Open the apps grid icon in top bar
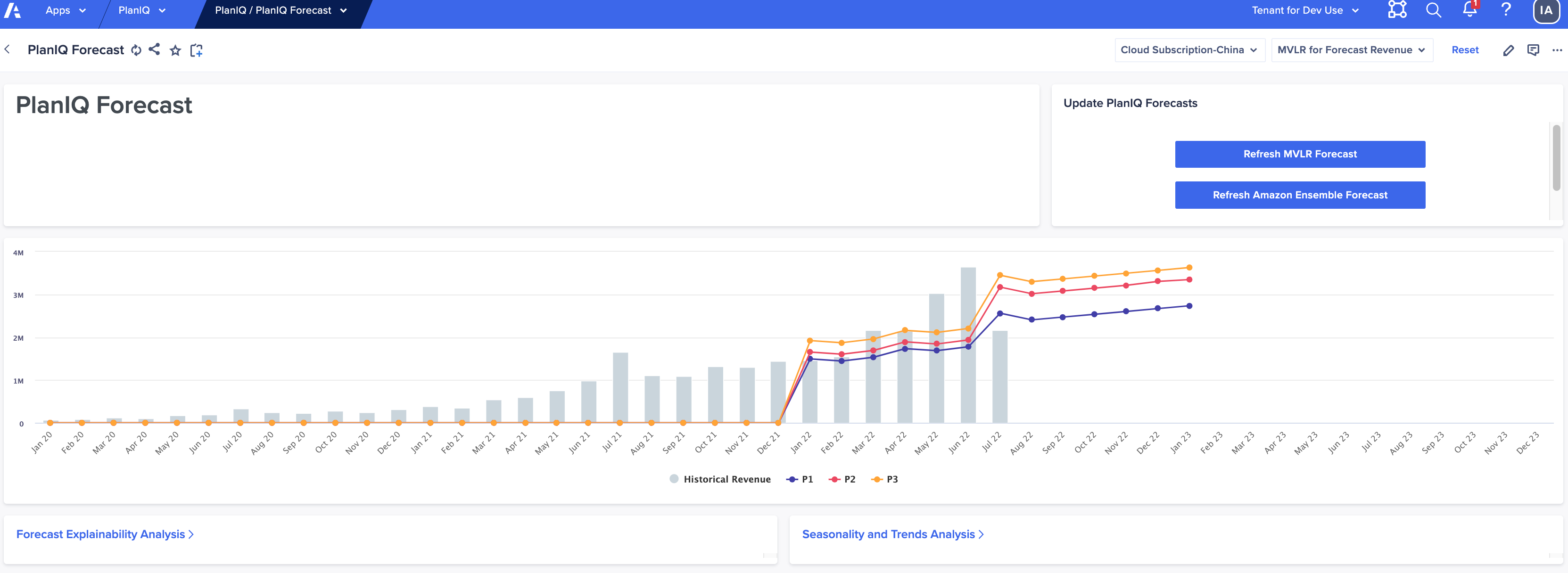 click(x=1396, y=10)
